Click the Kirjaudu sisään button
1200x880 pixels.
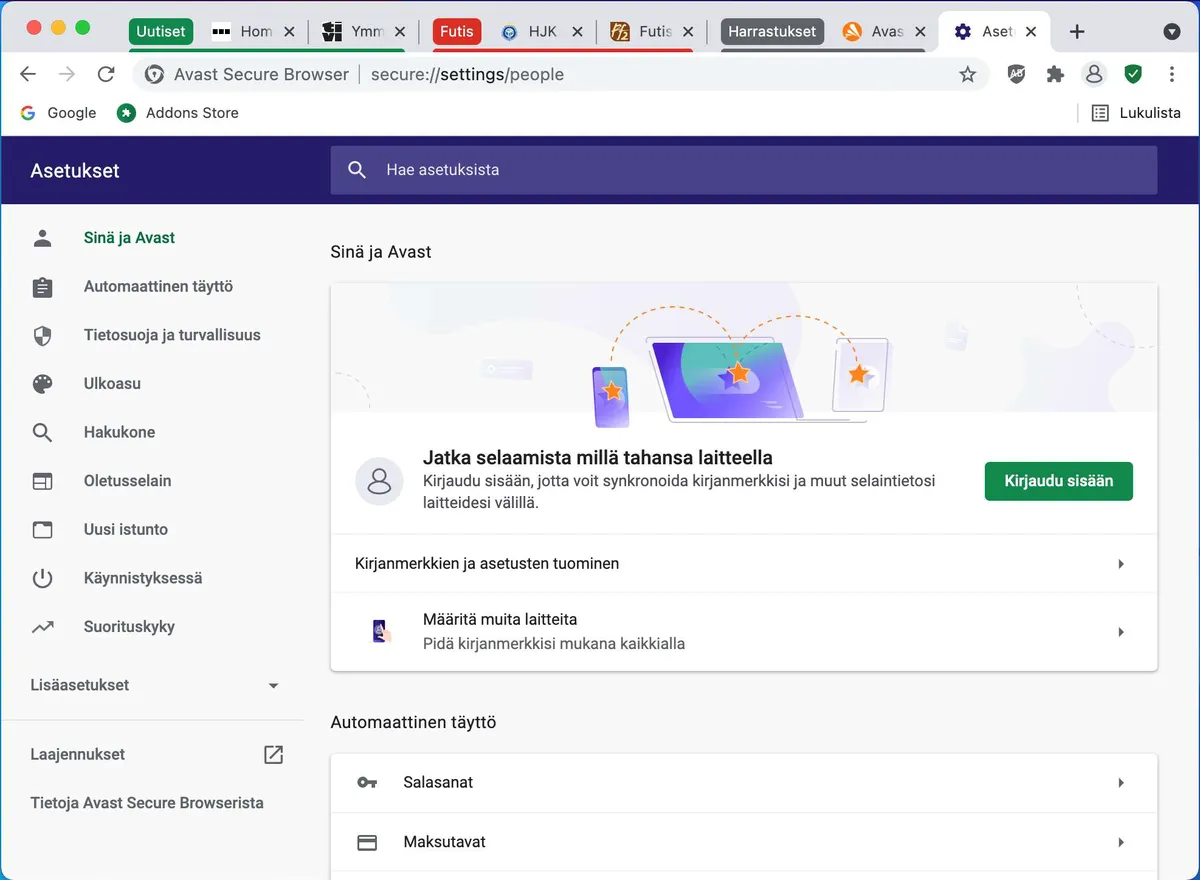click(x=1058, y=481)
